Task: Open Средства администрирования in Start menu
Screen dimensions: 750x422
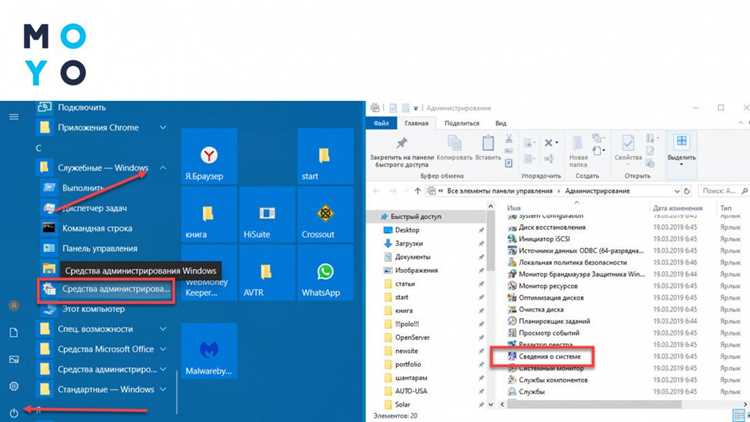Action: click(x=106, y=289)
